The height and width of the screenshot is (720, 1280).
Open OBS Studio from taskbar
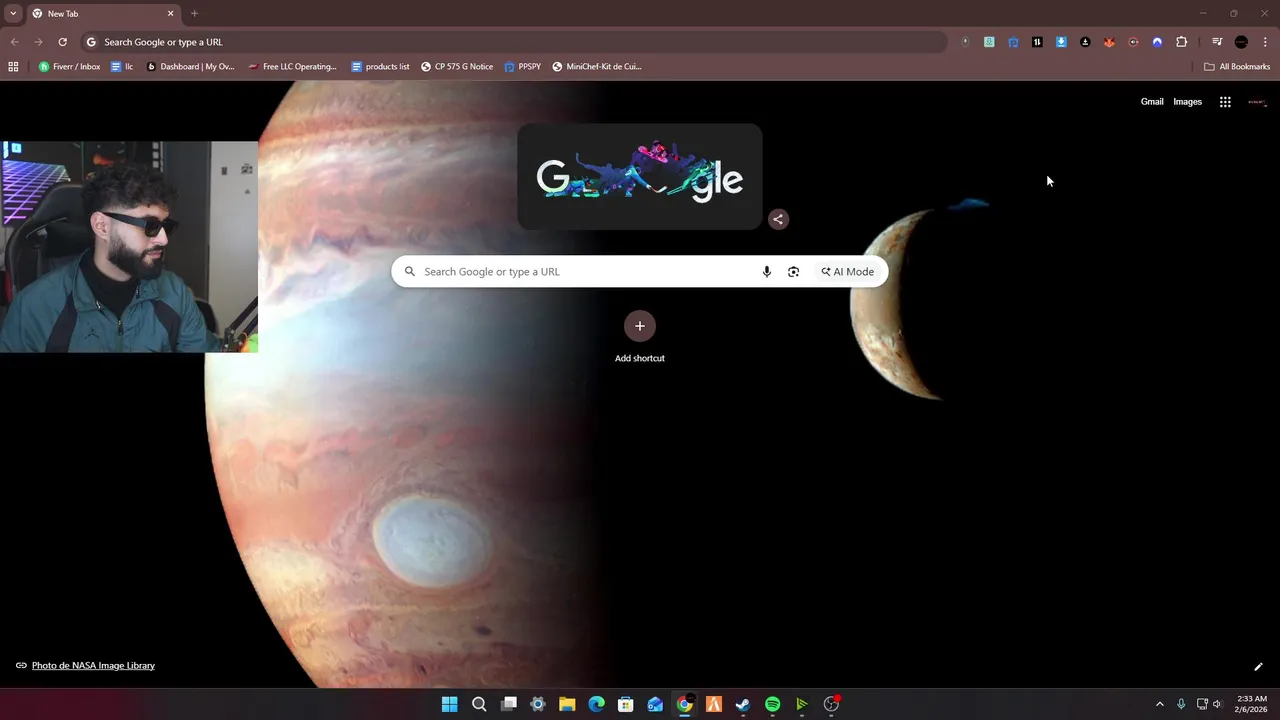point(831,704)
